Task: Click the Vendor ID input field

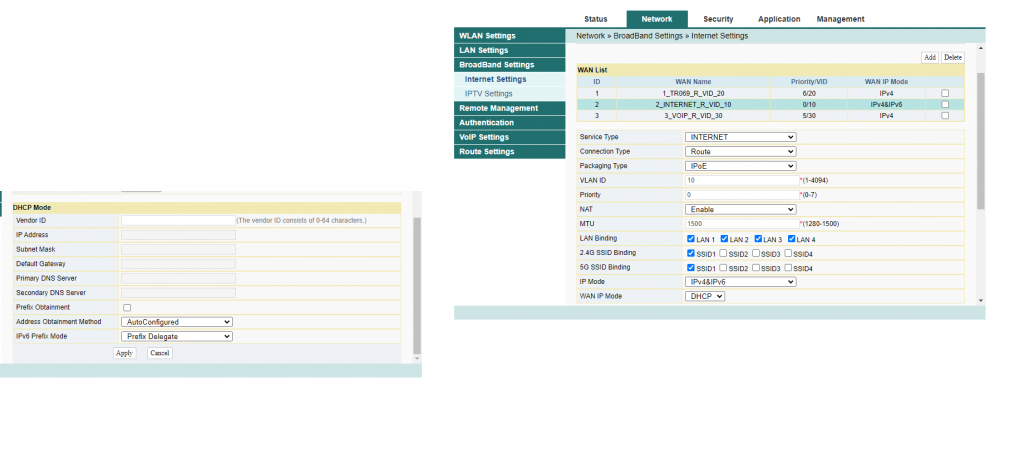Action: [177, 220]
